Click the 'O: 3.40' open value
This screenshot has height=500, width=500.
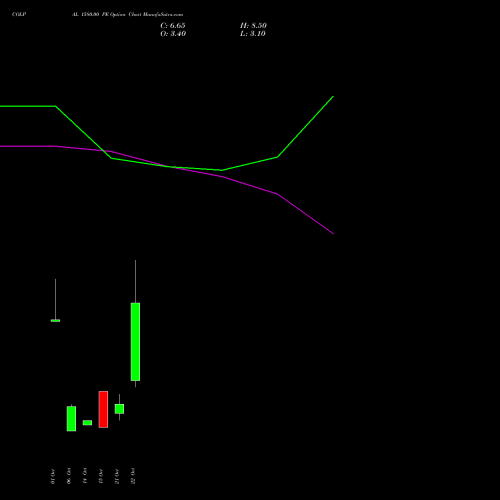(173, 34)
